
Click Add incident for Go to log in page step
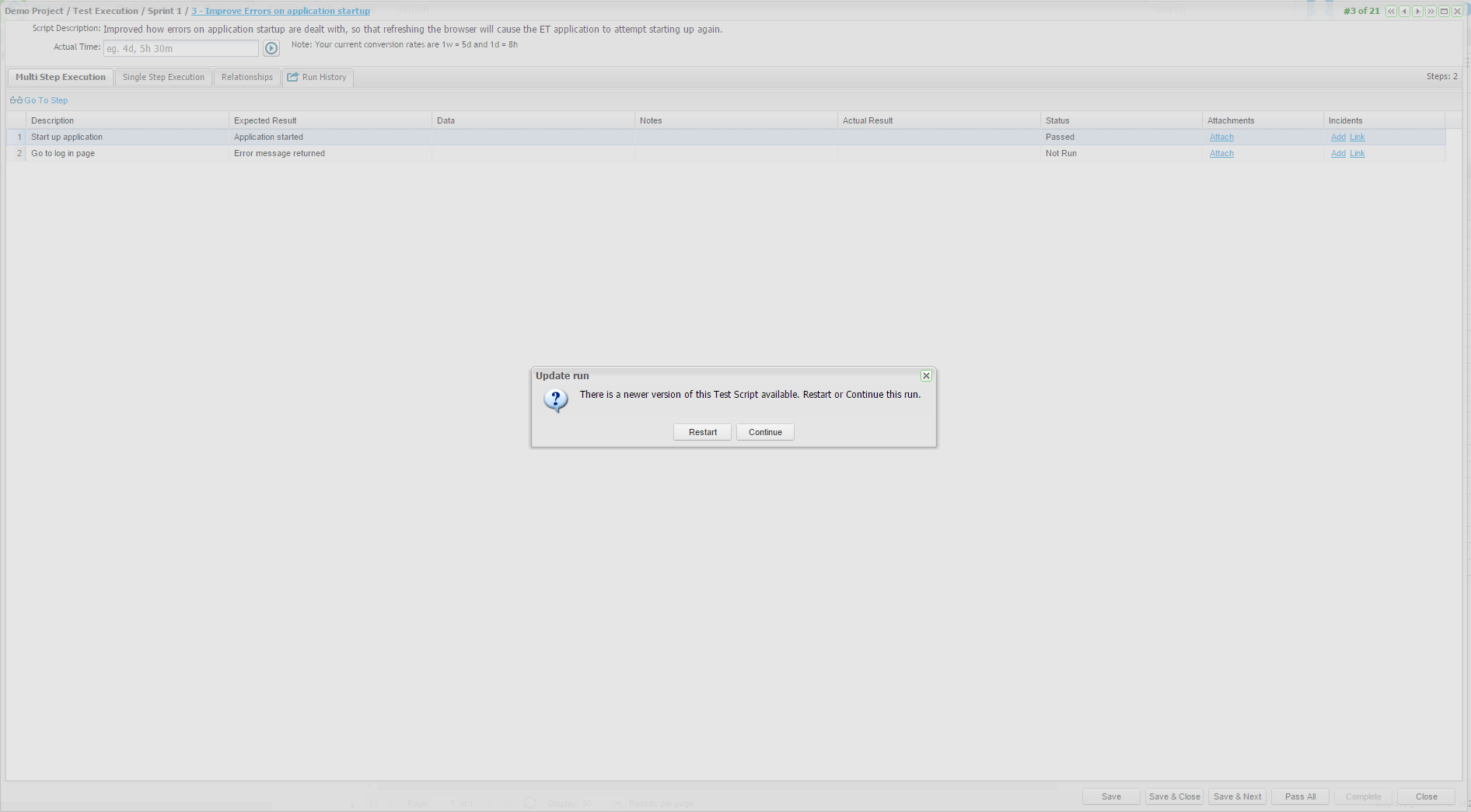coord(1337,153)
